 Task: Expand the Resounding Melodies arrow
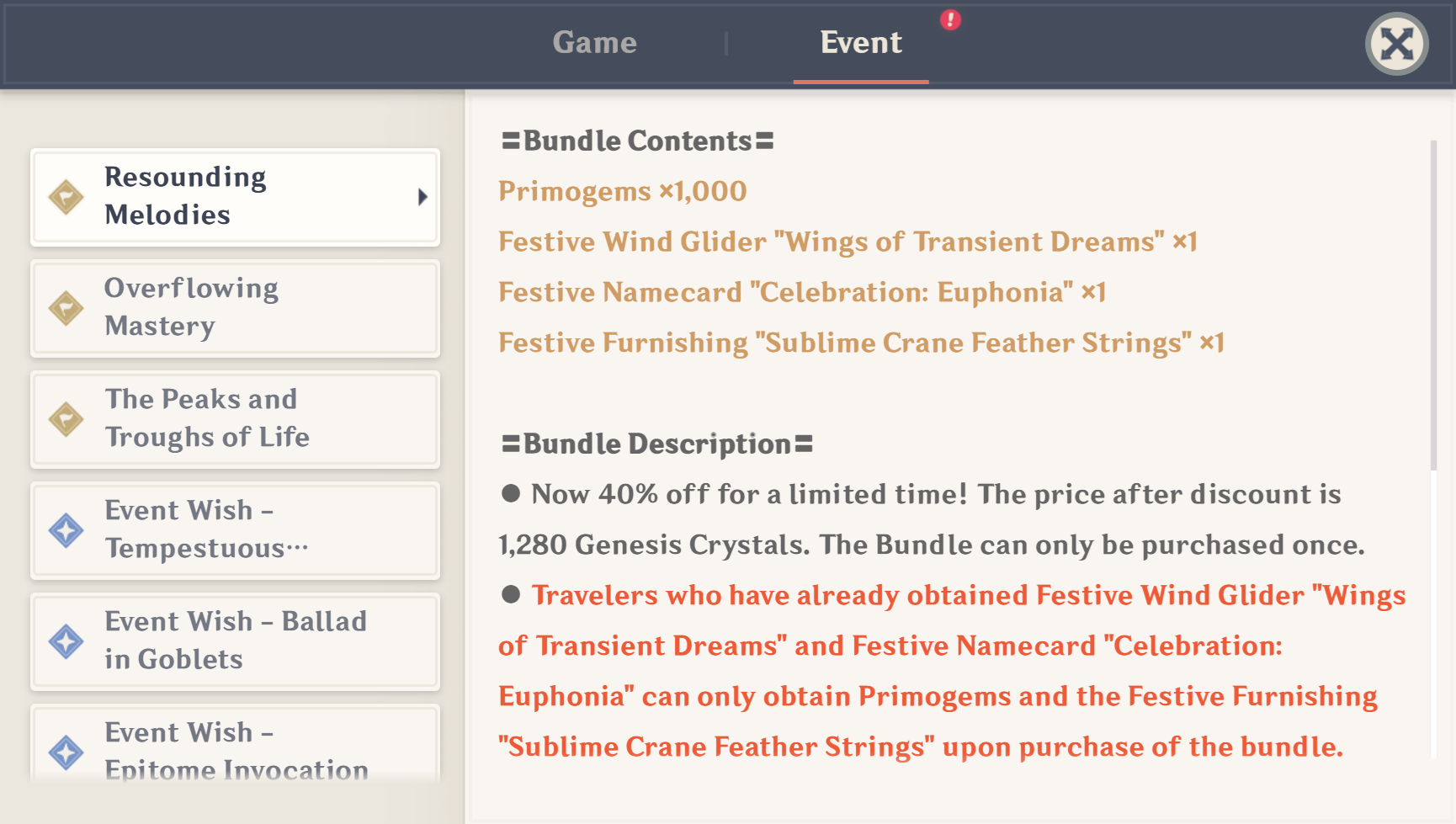click(422, 197)
